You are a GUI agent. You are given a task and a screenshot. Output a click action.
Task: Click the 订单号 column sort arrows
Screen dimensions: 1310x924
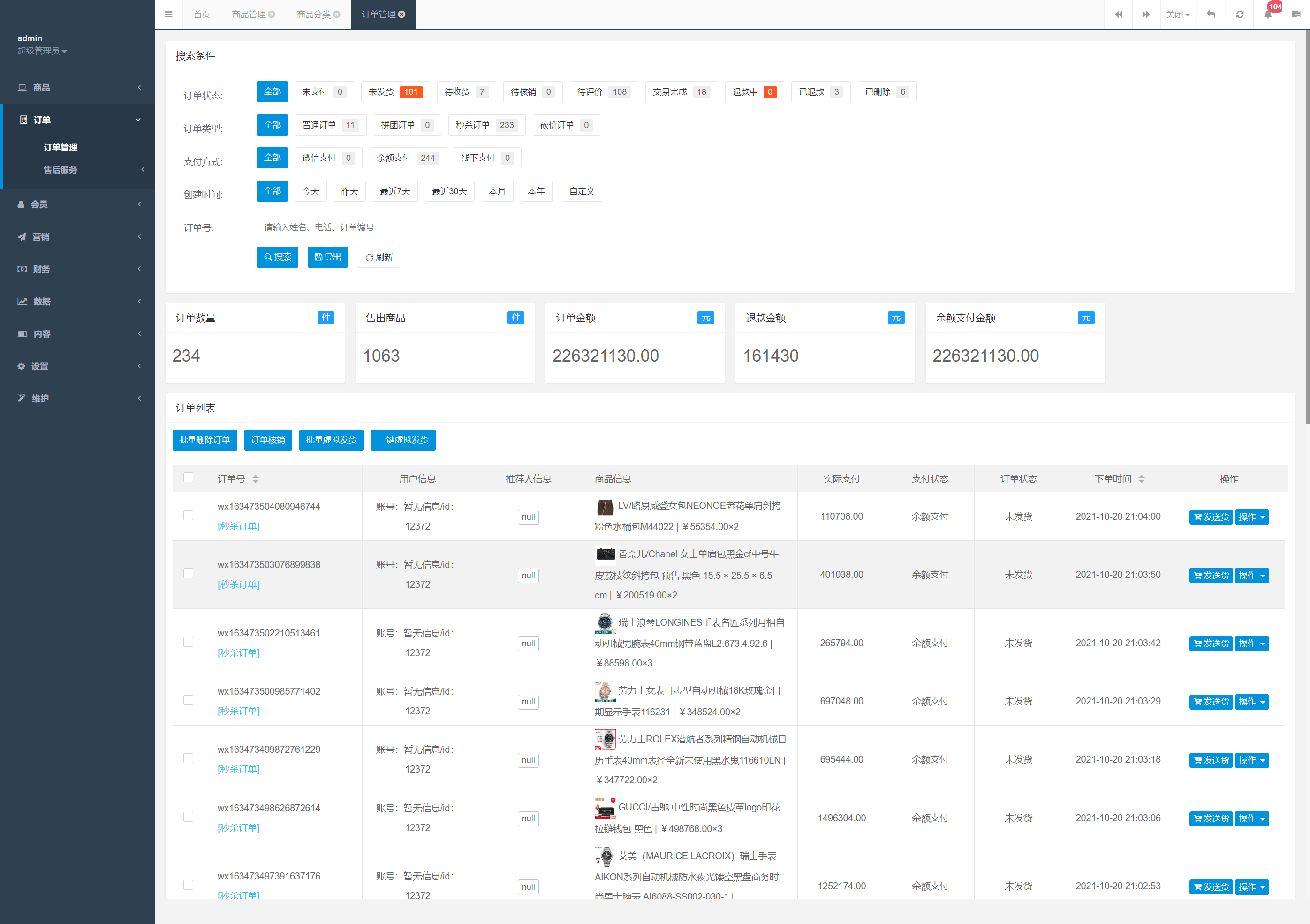[x=256, y=479]
